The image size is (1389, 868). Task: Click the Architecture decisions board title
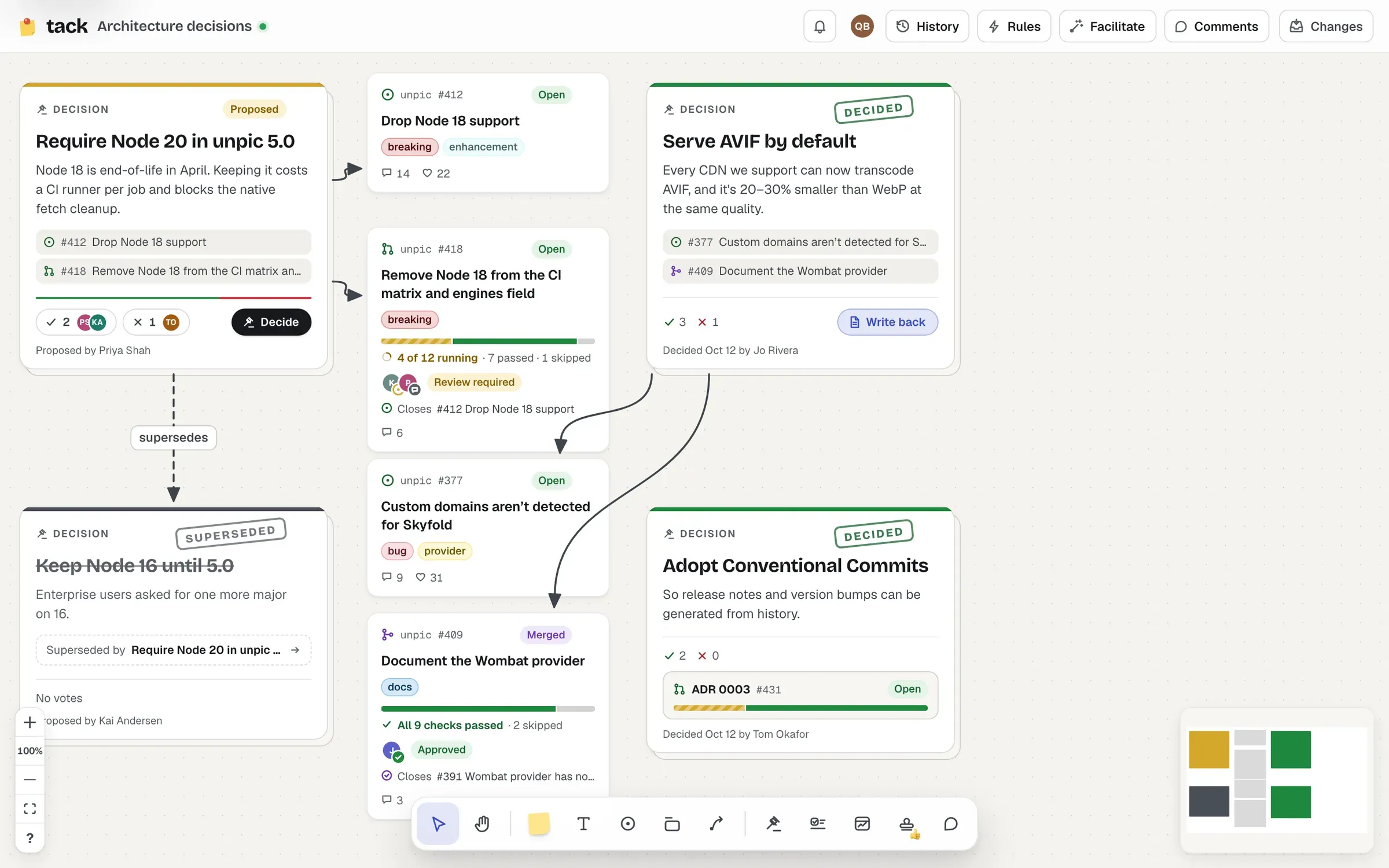174,26
